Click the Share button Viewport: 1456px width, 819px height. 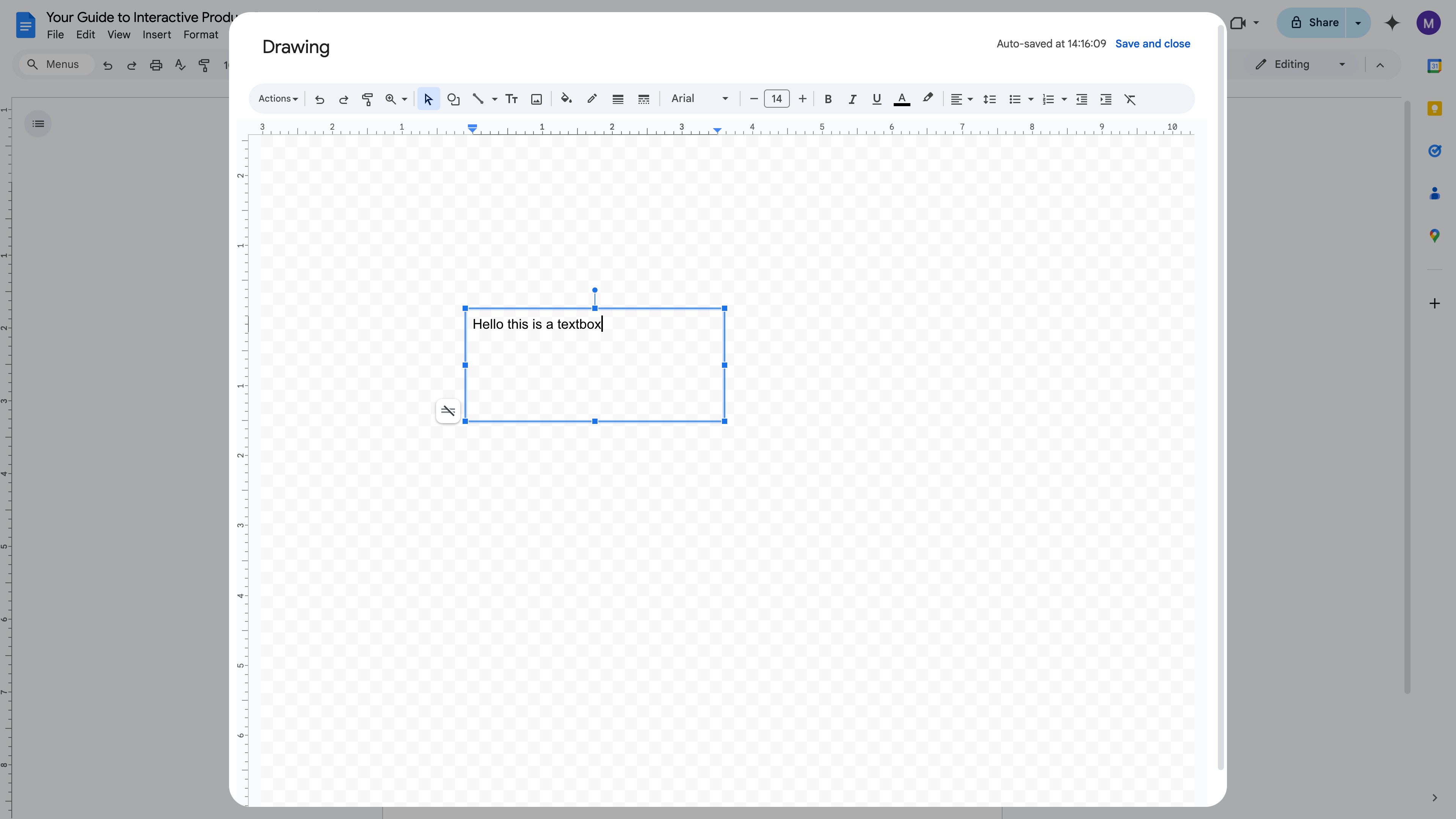1311,23
